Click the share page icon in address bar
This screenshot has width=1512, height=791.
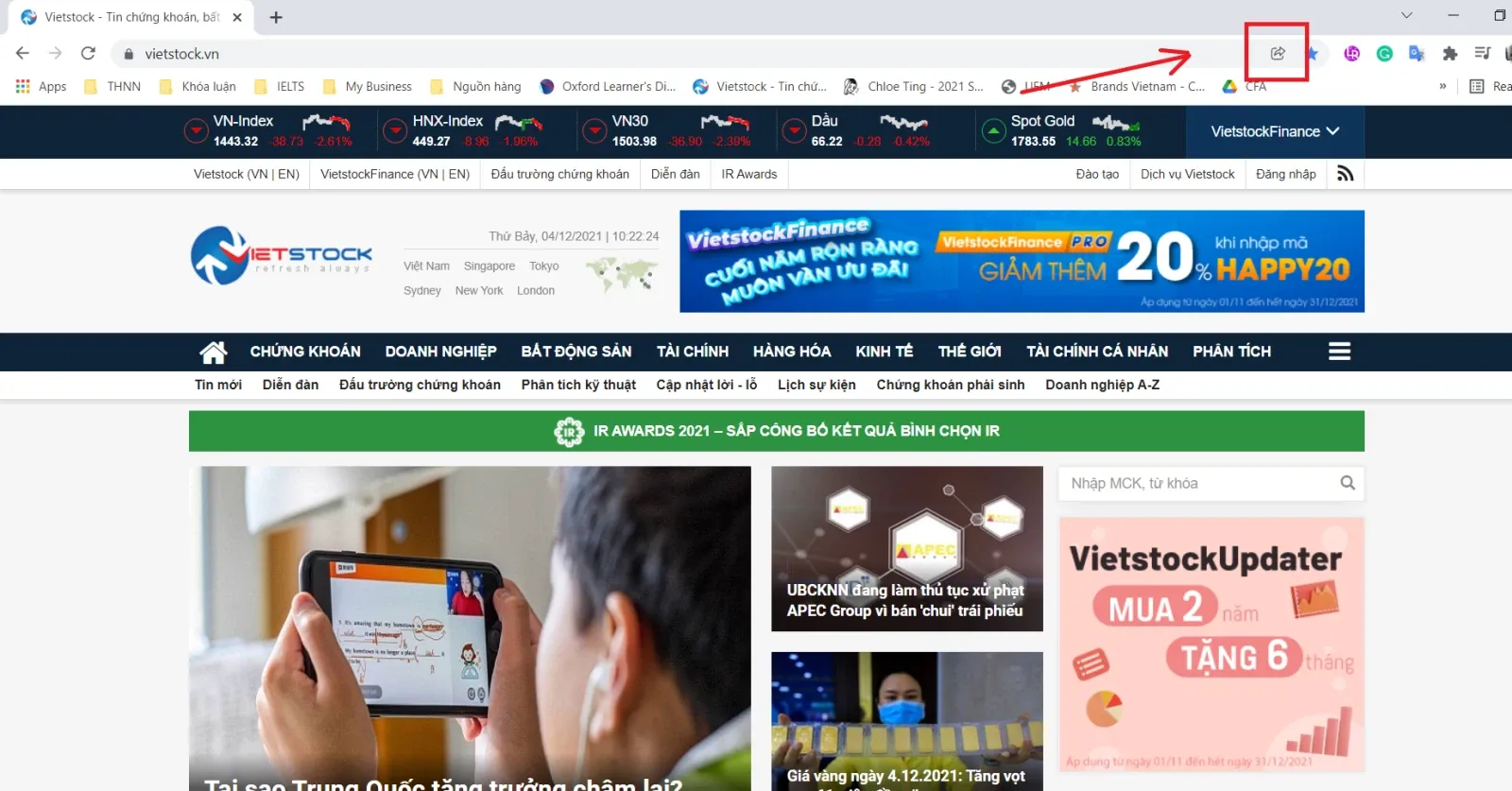1278,53
